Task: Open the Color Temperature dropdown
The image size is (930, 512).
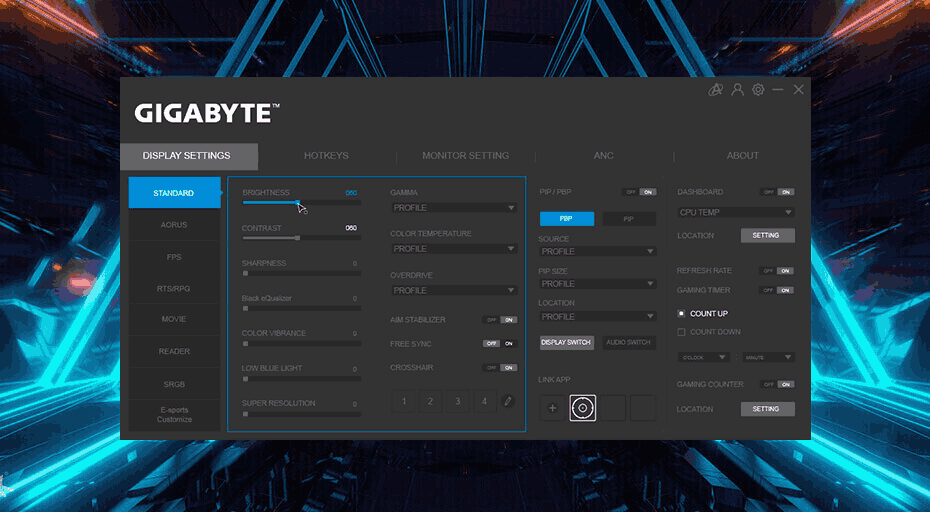Action: [x=453, y=249]
